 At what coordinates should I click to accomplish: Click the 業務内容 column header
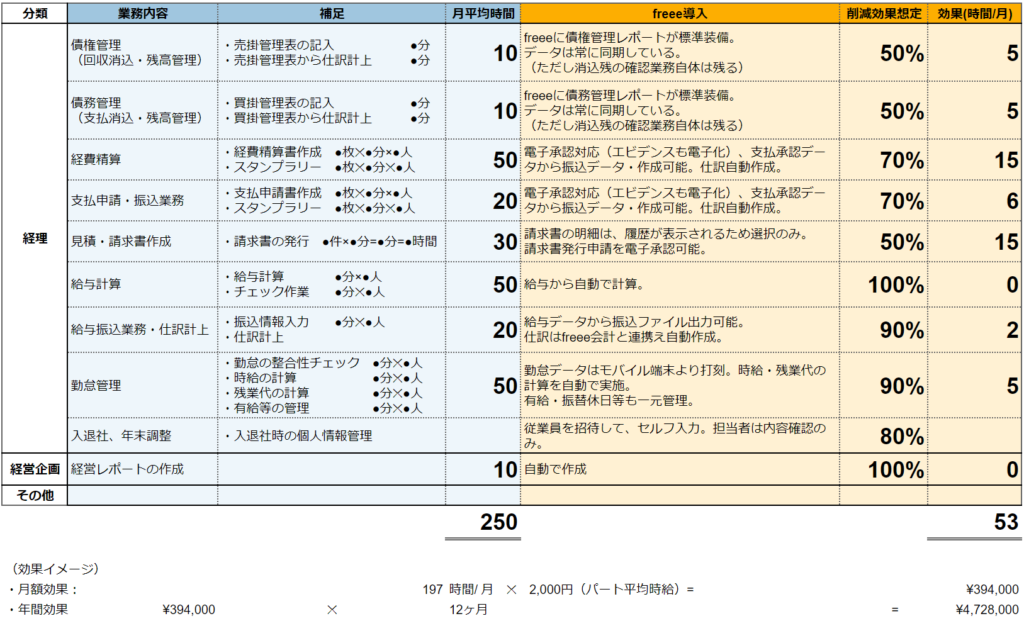point(142,13)
